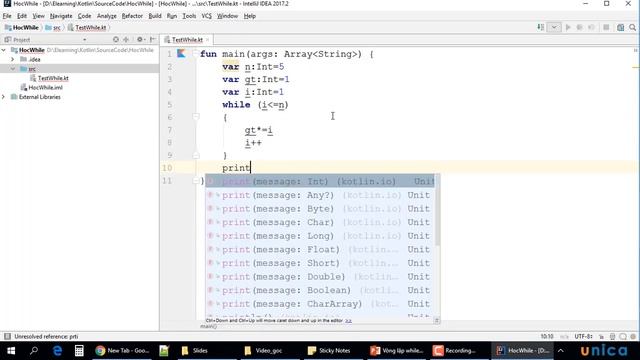Viewport: 640px width, 360px height.
Task: Click the Stop square icon
Action: tap(606, 27)
